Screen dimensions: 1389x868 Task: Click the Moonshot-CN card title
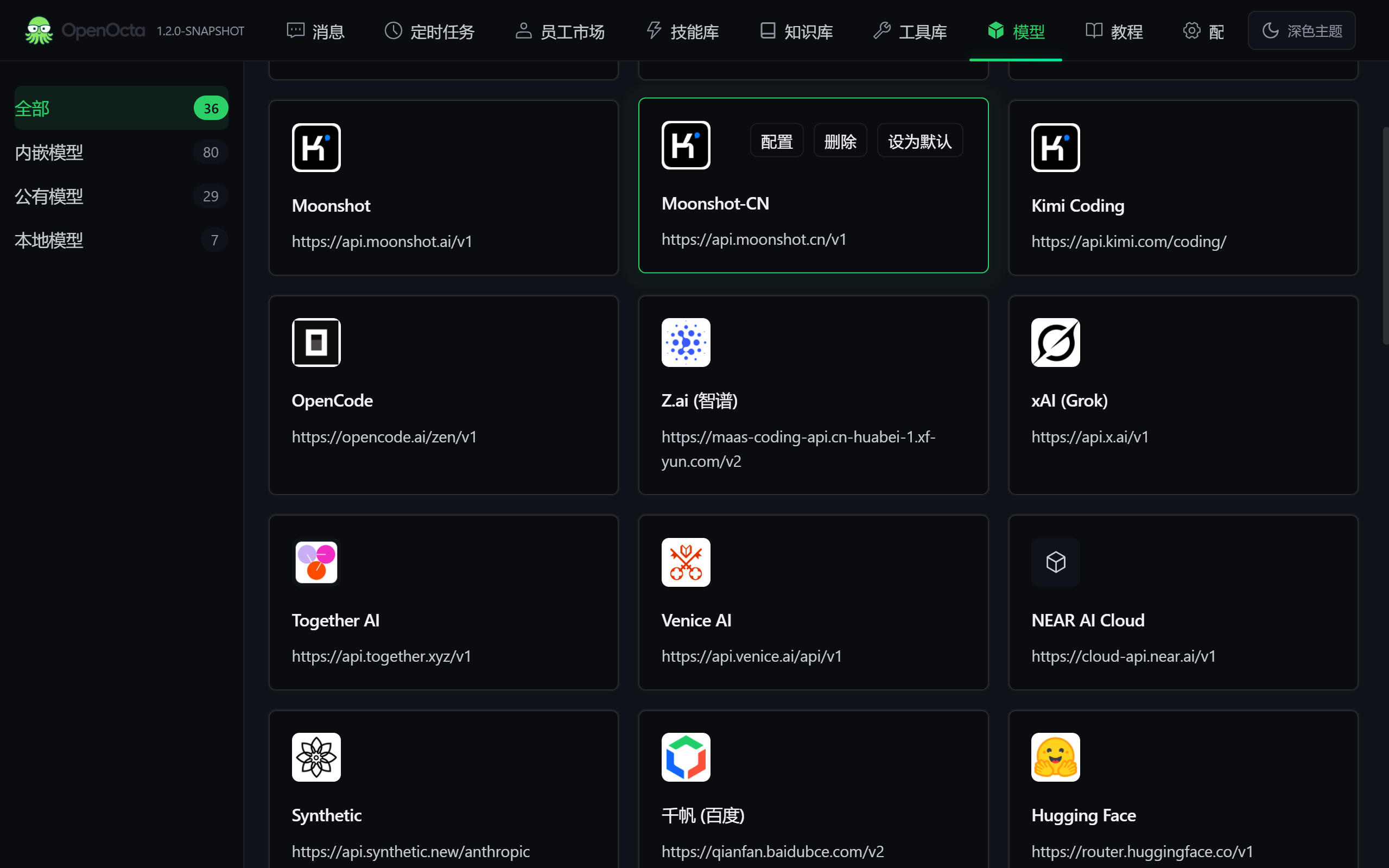point(715,203)
